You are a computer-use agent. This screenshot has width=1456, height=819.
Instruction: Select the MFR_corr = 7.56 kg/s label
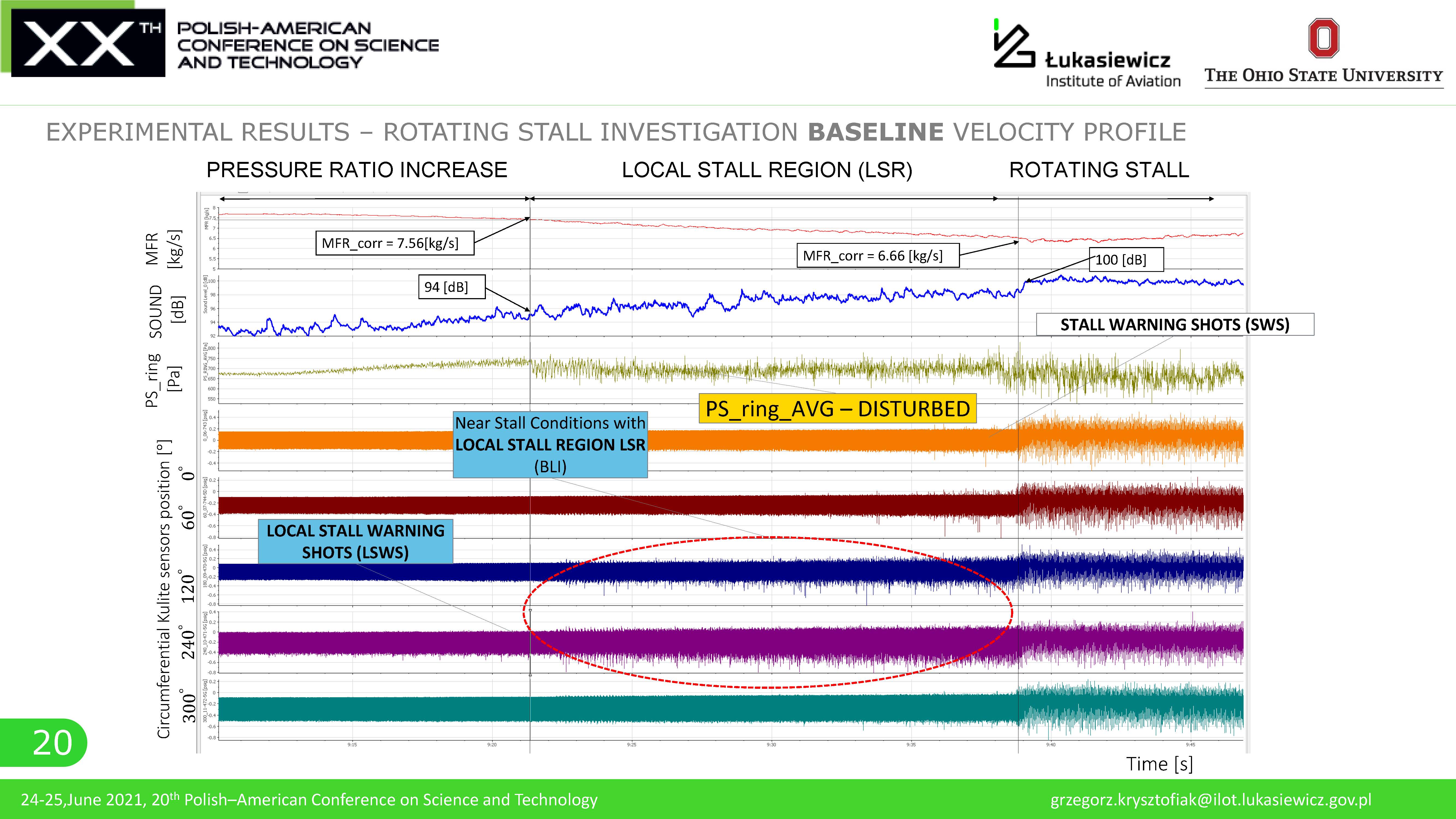point(394,243)
